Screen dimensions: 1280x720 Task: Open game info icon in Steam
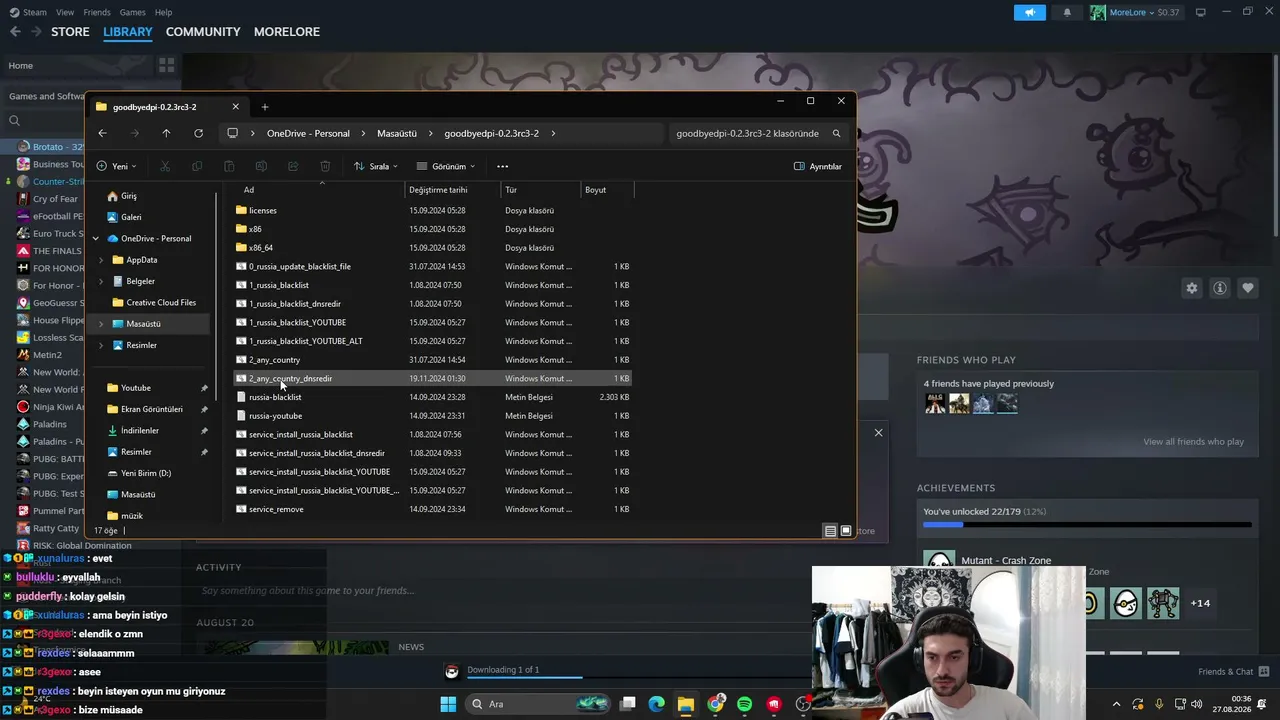(x=1220, y=288)
